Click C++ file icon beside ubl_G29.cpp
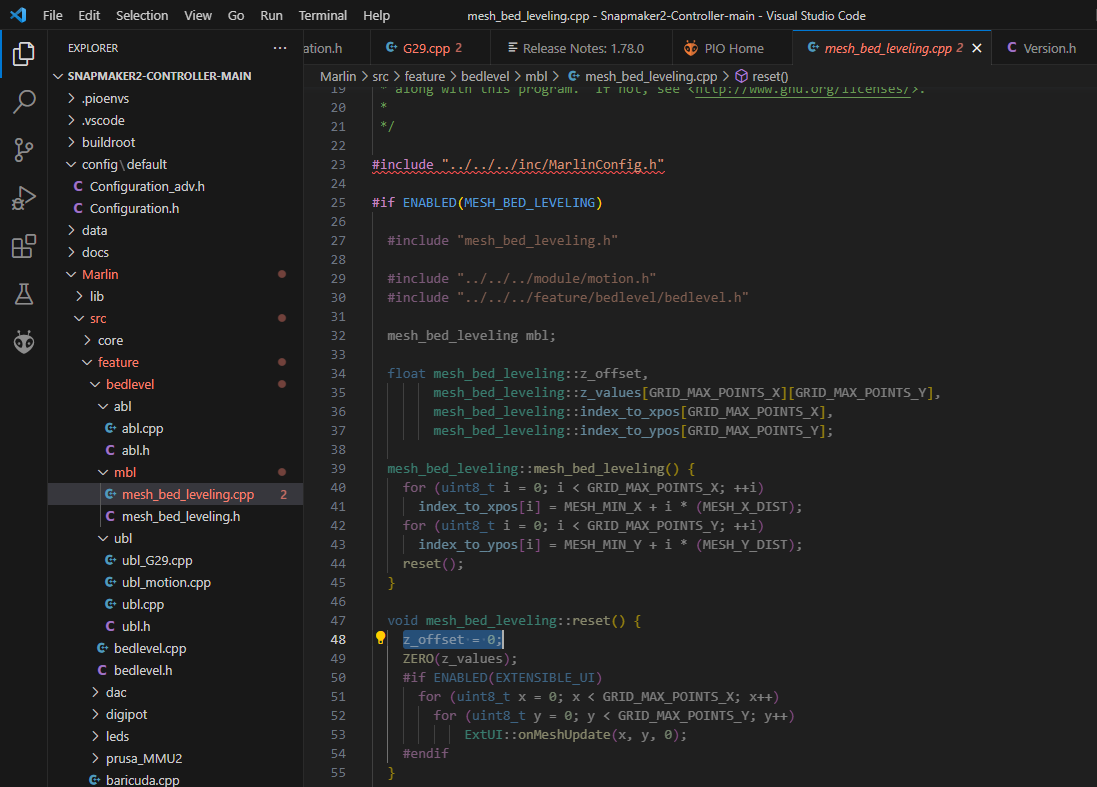 (111, 560)
